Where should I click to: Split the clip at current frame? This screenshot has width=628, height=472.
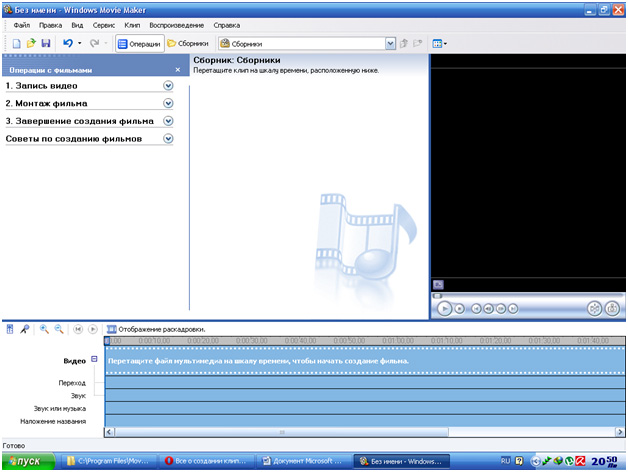pyautogui.click(x=594, y=309)
